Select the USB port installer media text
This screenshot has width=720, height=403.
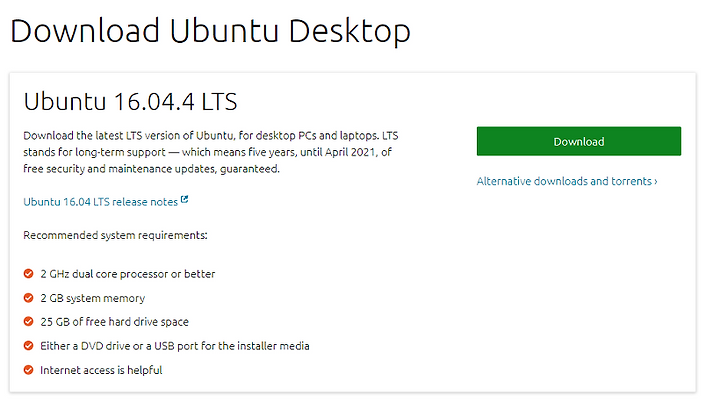[175, 346]
